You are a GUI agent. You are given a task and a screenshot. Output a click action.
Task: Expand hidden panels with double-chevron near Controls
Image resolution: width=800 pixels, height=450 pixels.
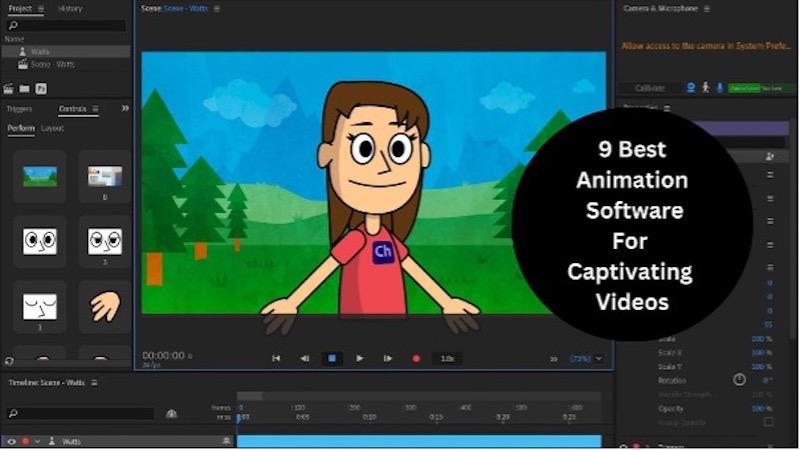click(x=125, y=108)
